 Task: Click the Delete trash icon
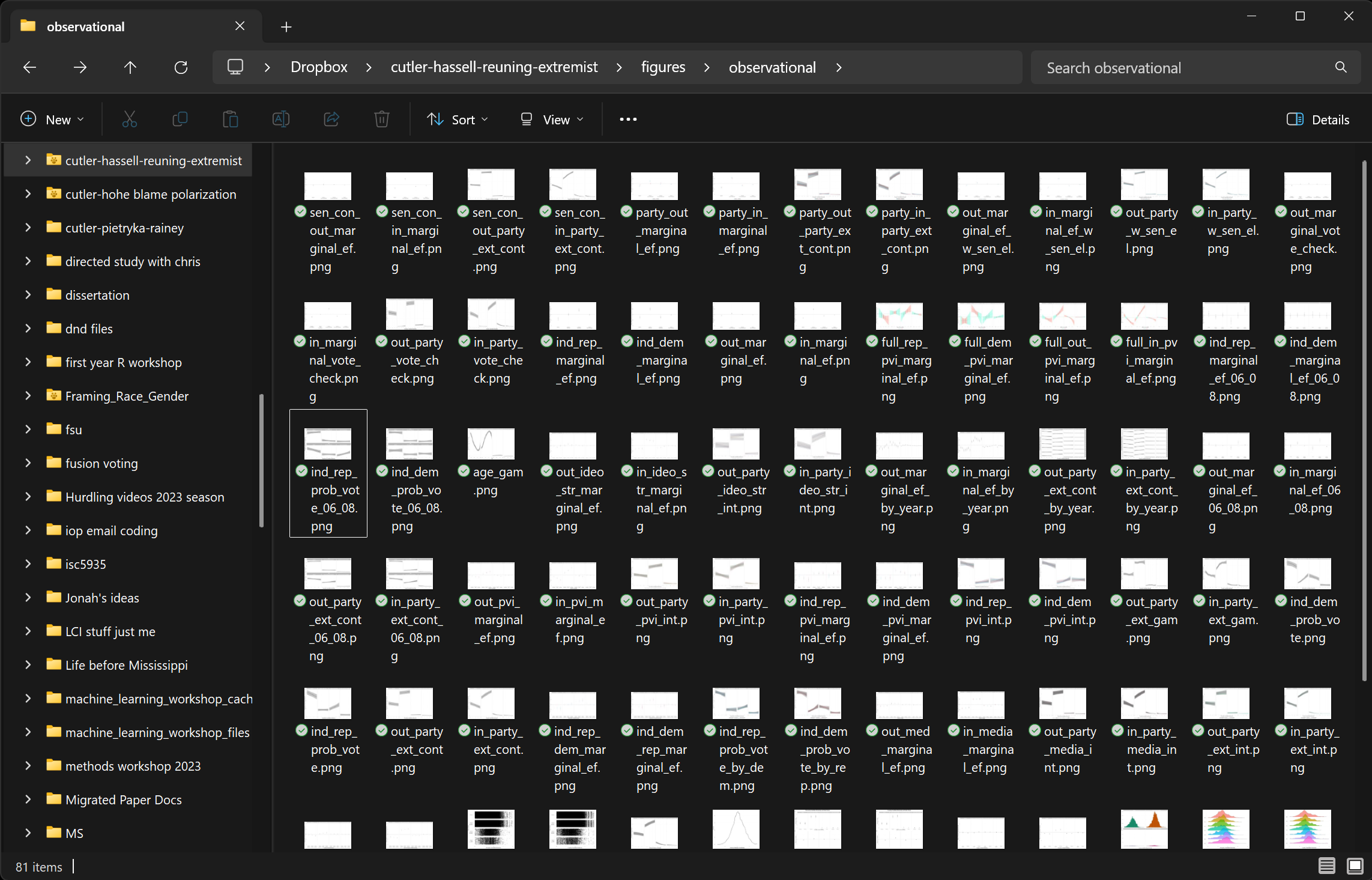tap(381, 120)
